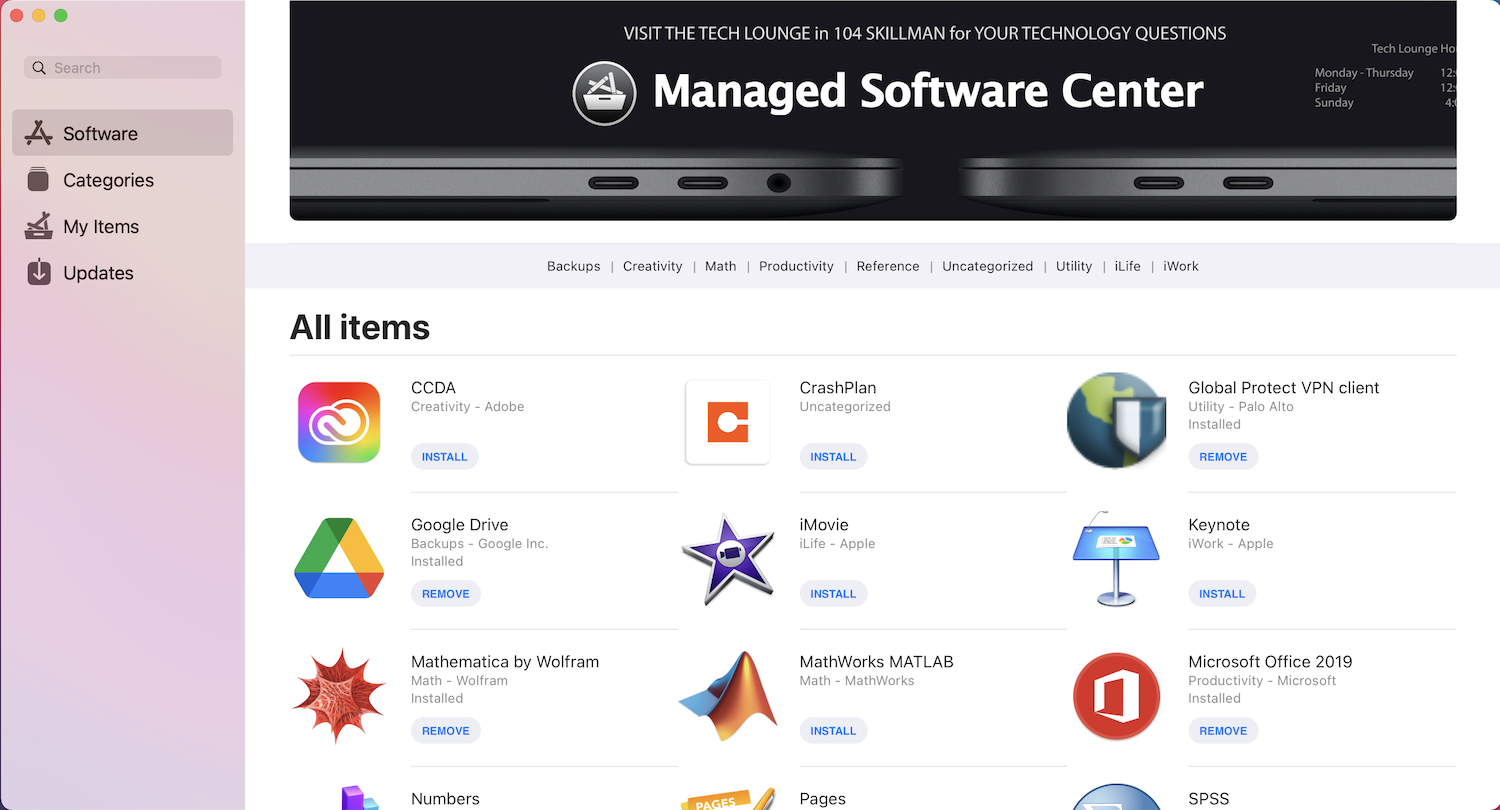Open the Numbers title
This screenshot has width=1500, height=810.
[445, 799]
